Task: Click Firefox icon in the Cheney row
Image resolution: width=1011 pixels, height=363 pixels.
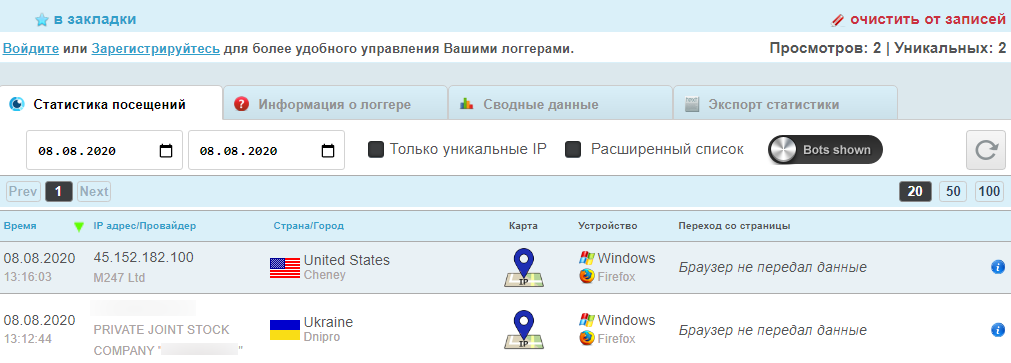Action: pos(586,277)
